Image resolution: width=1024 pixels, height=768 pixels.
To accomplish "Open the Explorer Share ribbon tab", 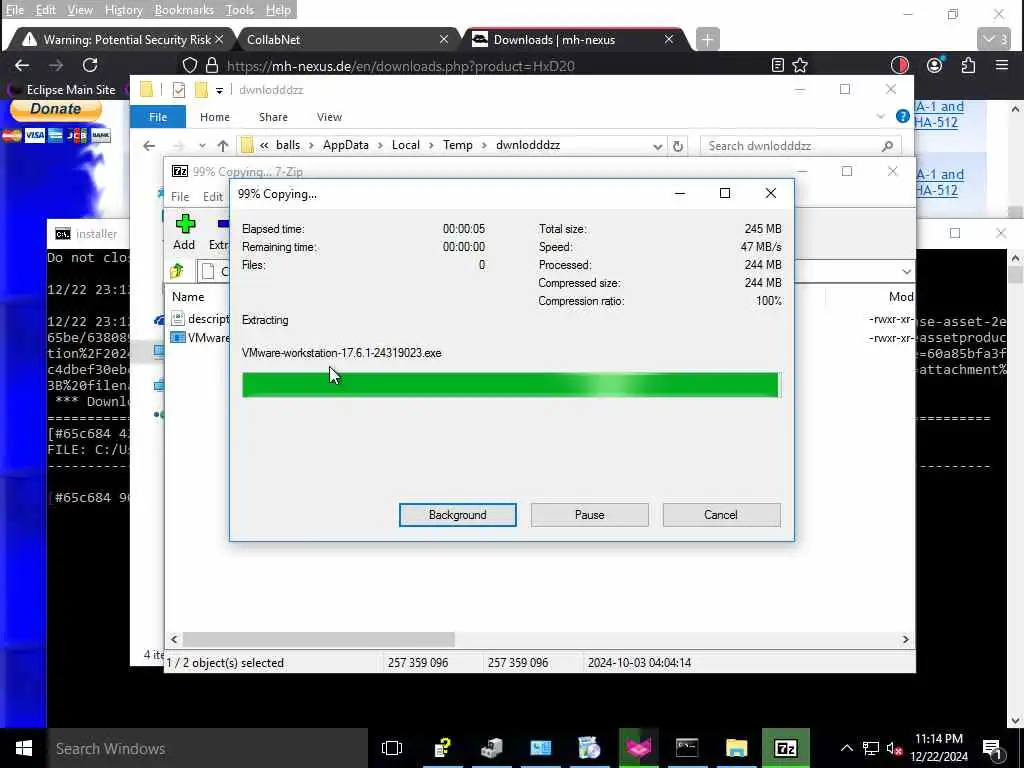I will (x=273, y=117).
